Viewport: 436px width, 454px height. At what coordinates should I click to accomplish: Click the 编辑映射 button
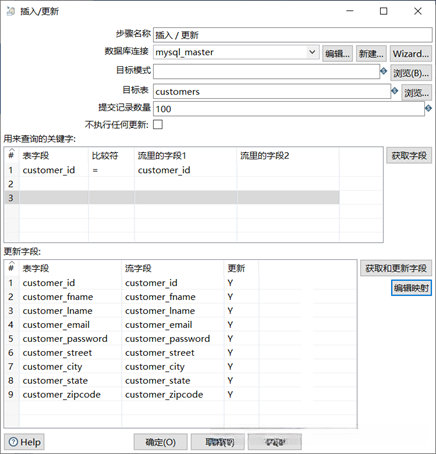(411, 288)
